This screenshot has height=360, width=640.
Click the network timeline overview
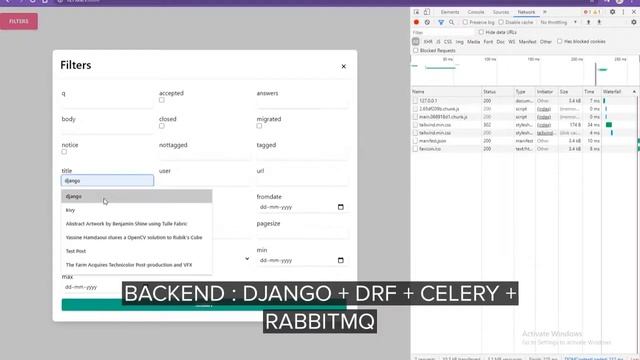coord(525,70)
